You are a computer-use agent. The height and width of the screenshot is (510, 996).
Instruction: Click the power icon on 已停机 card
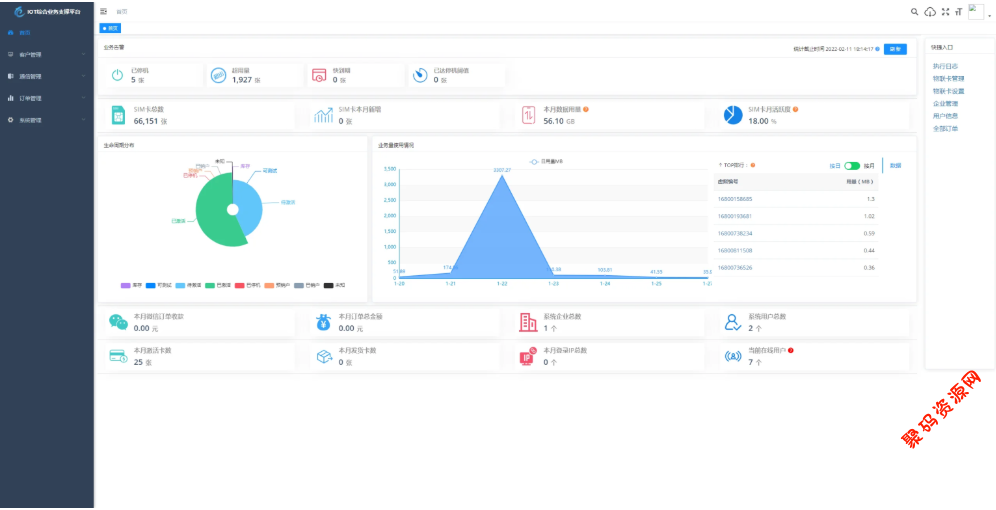pos(117,75)
